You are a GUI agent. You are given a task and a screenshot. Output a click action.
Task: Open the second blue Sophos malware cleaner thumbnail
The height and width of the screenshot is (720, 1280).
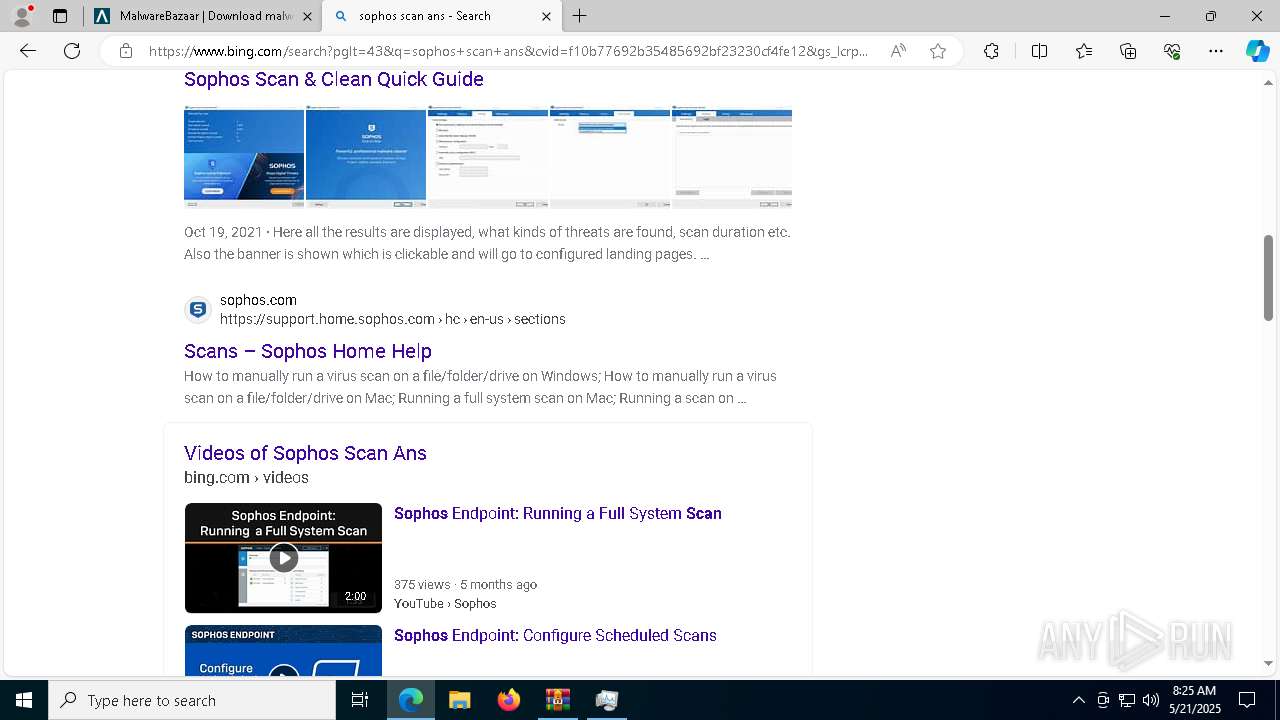tap(366, 157)
